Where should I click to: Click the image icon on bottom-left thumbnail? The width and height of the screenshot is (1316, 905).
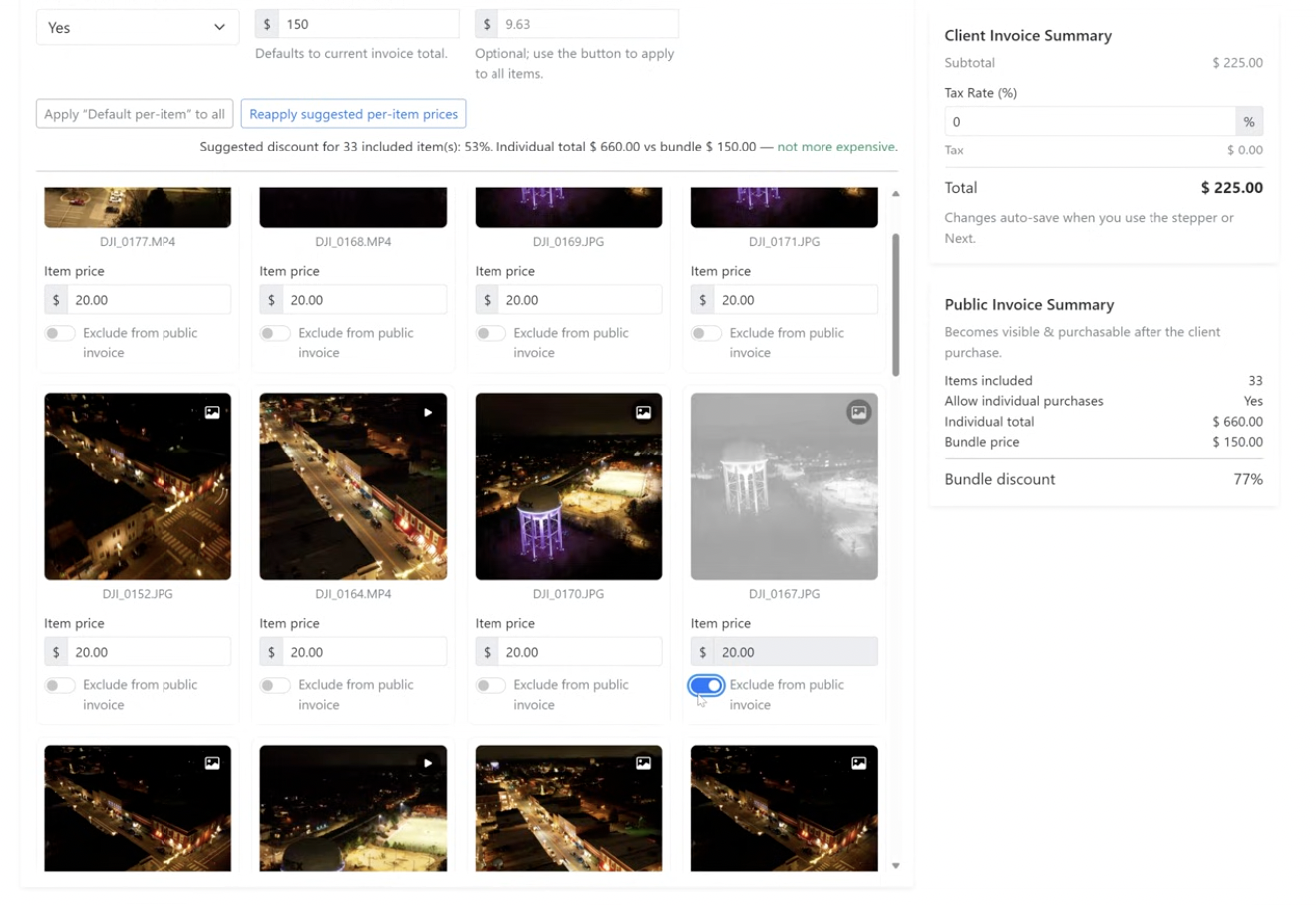point(212,763)
